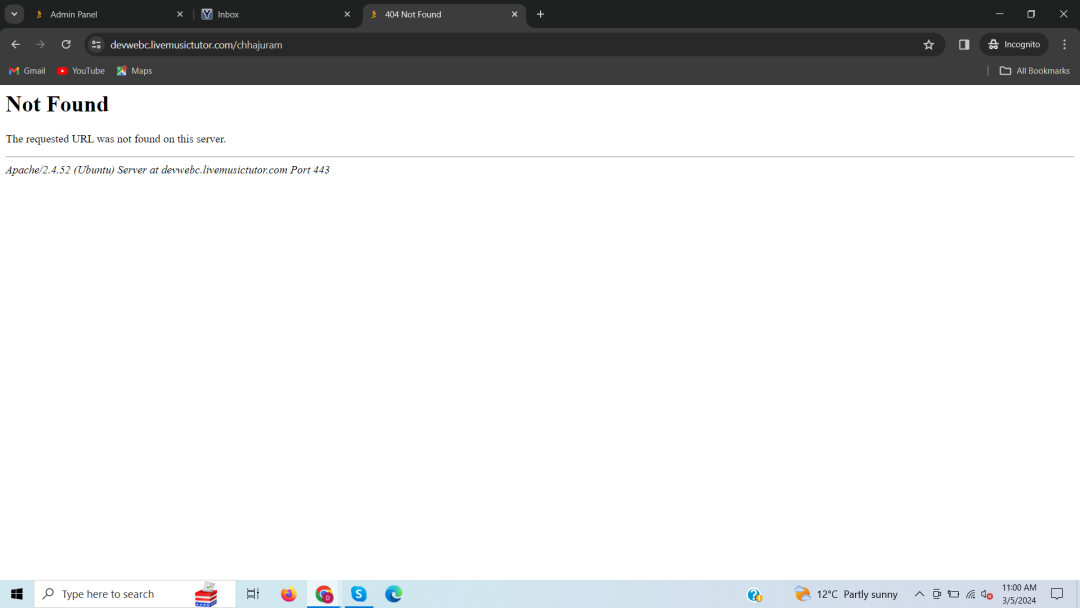Launch Firefox from the taskbar
Screen dimensions: 1080x608
pyautogui.click(x=289, y=594)
